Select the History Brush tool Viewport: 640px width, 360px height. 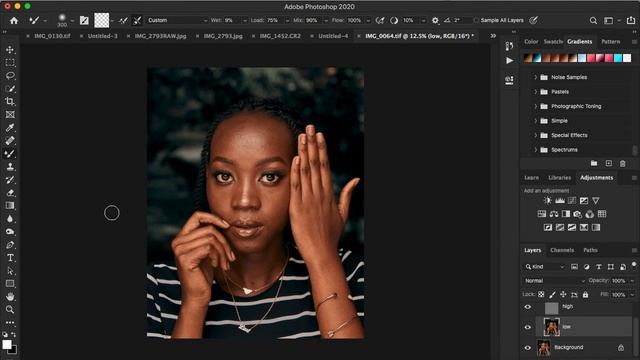click(x=10, y=180)
